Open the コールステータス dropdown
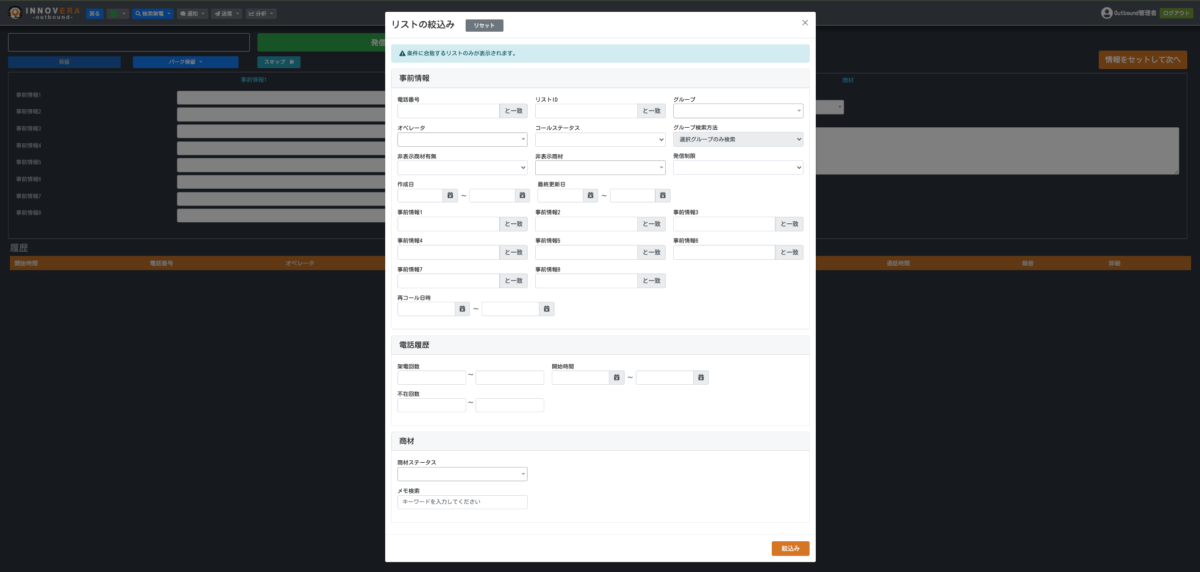Viewport: 1200px width, 572px height. coord(600,140)
